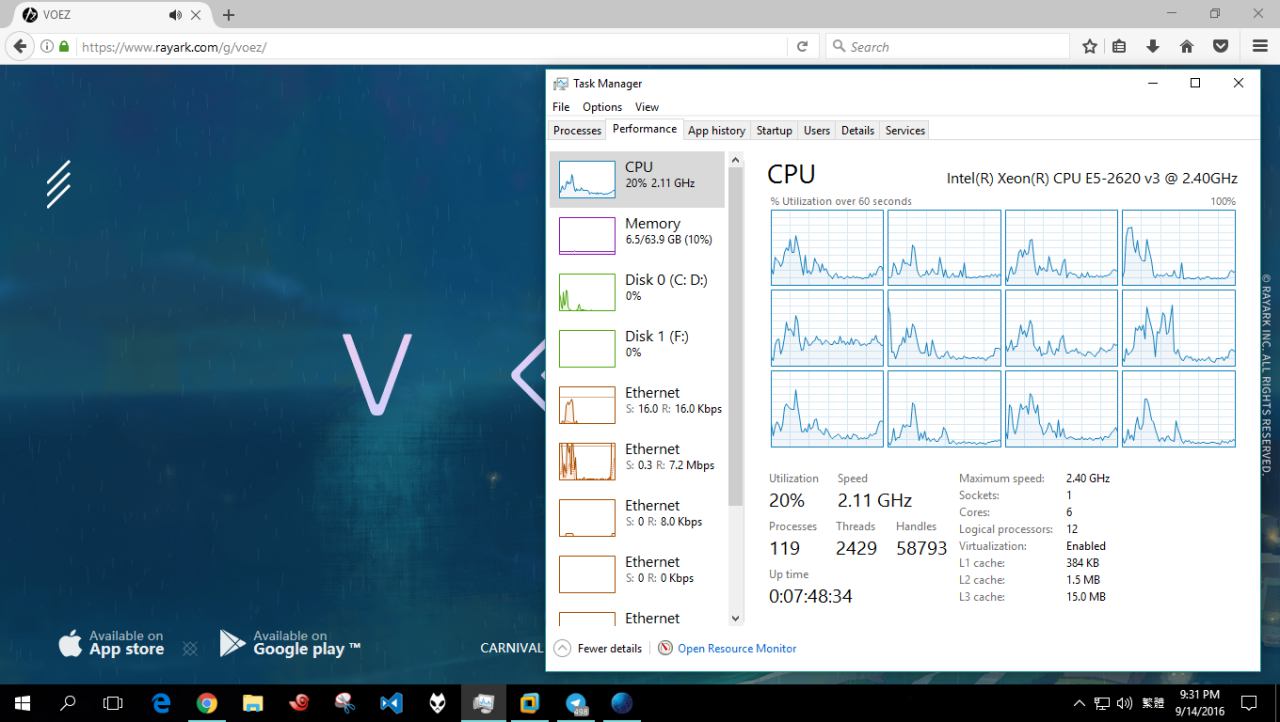Open the Available on App store link
Image resolution: width=1280 pixels, height=722 pixels.
tap(111, 643)
